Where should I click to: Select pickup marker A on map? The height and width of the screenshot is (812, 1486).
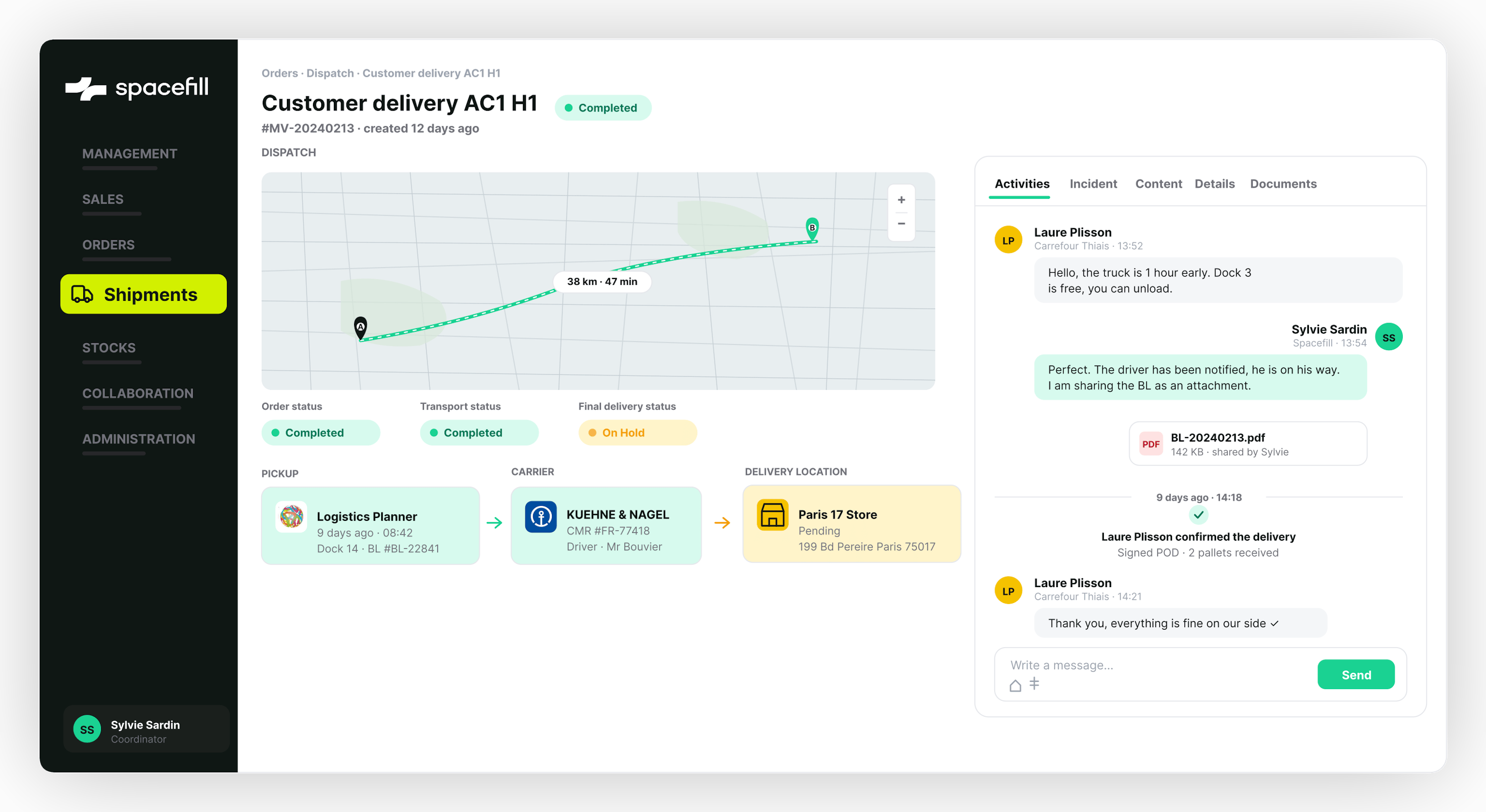coord(360,327)
